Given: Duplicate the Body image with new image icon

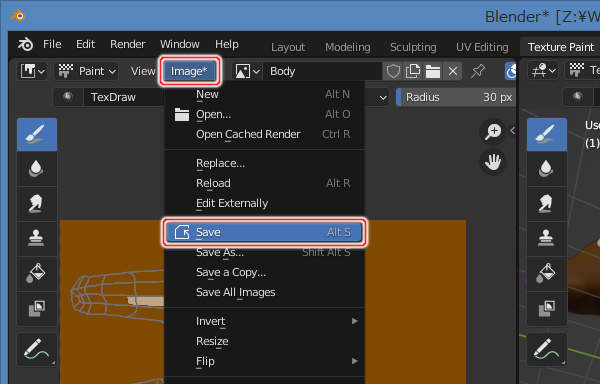Looking at the screenshot, I should [x=413, y=71].
